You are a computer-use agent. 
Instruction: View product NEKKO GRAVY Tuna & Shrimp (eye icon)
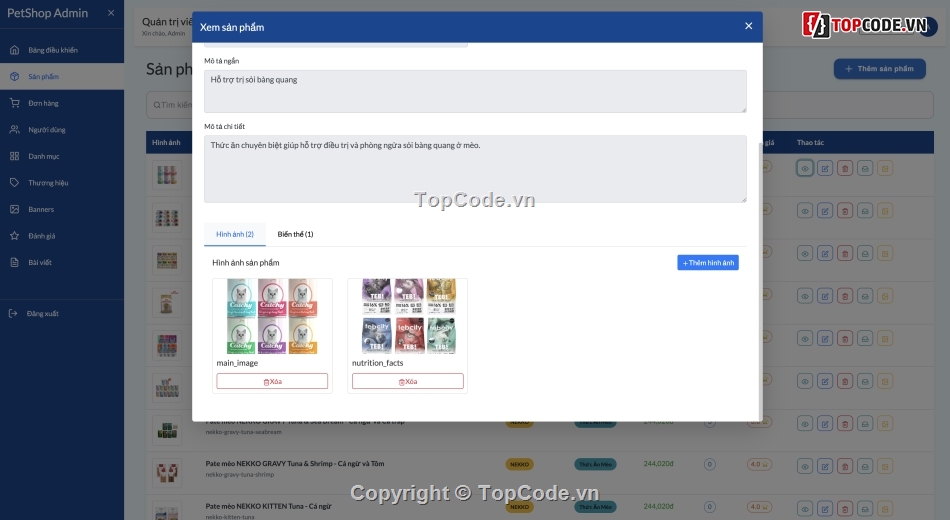coord(805,466)
